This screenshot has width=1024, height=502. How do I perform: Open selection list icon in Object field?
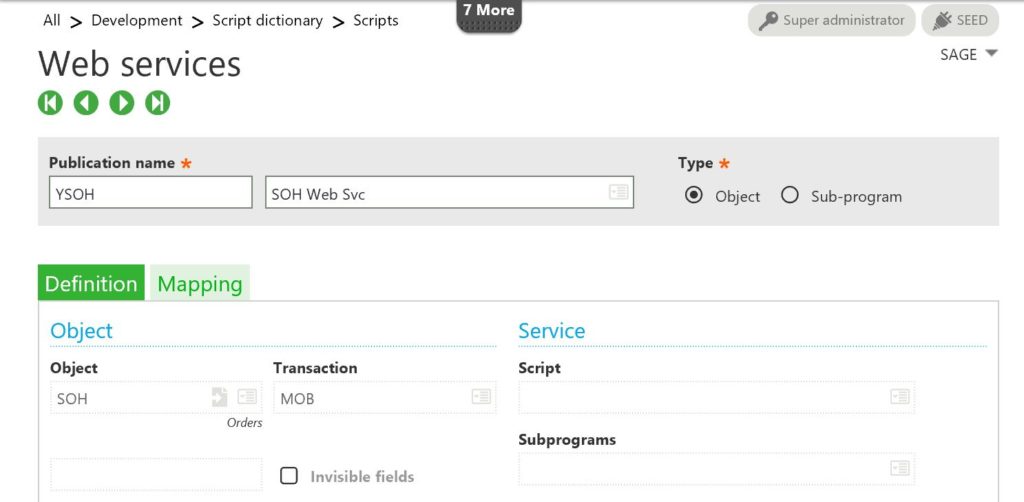[x=247, y=398]
